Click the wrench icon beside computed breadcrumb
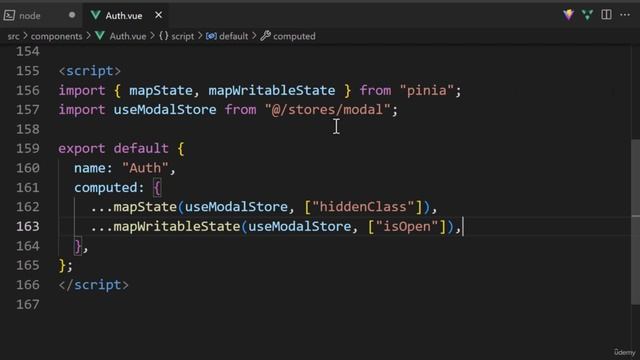 pyautogui.click(x=266, y=36)
